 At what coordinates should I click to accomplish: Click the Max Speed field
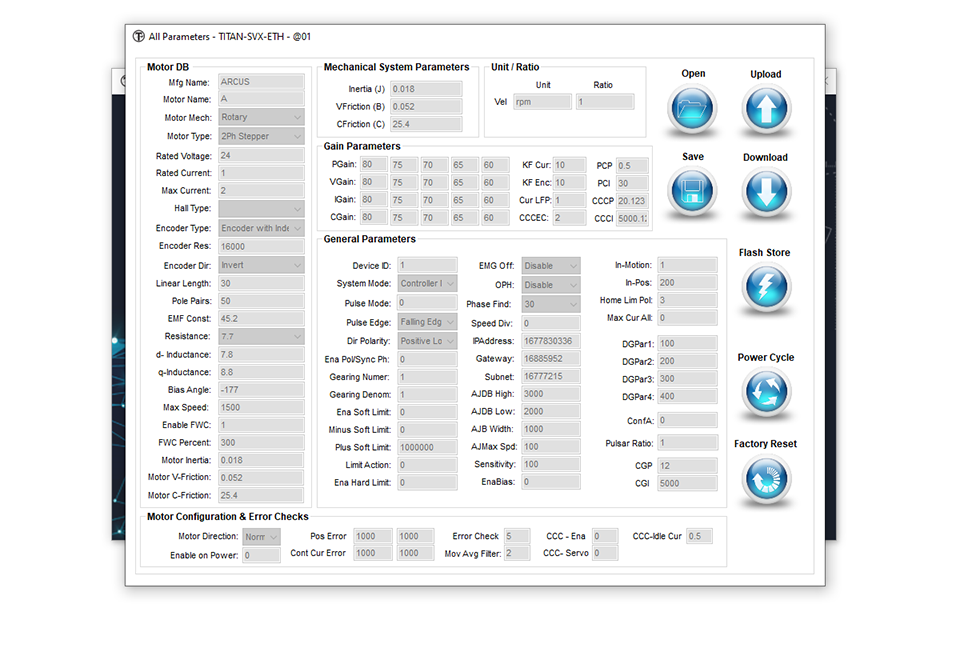pyautogui.click(x=261, y=408)
